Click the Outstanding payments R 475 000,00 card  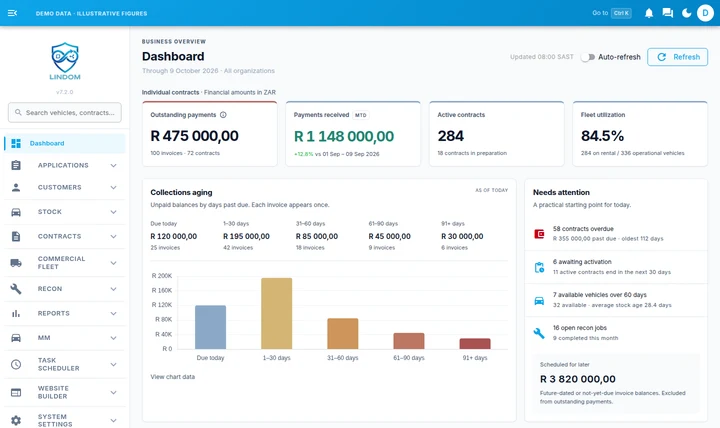209,134
